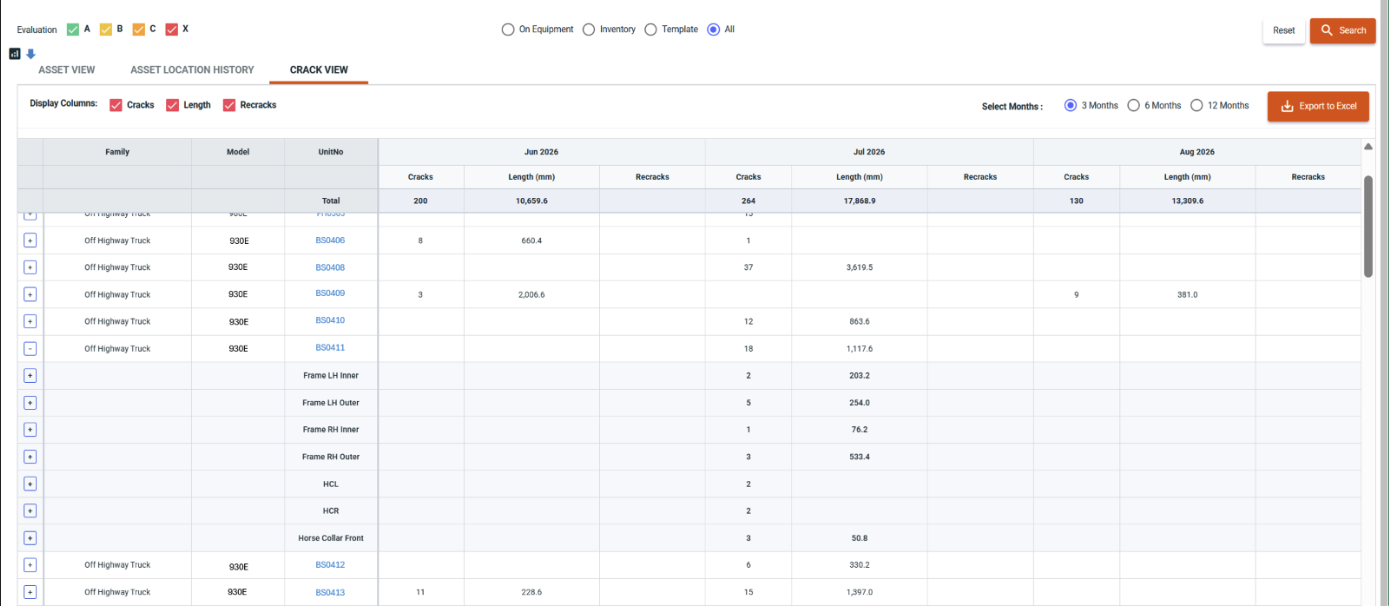The image size is (1389, 606).
Task: Click the scrollbar up arrow
Action: [x=1368, y=147]
